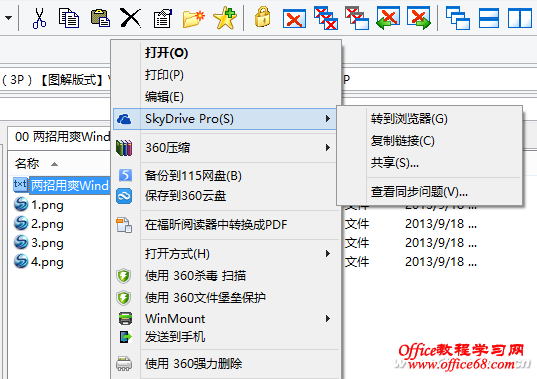Close other tabs icon

(x=357, y=18)
